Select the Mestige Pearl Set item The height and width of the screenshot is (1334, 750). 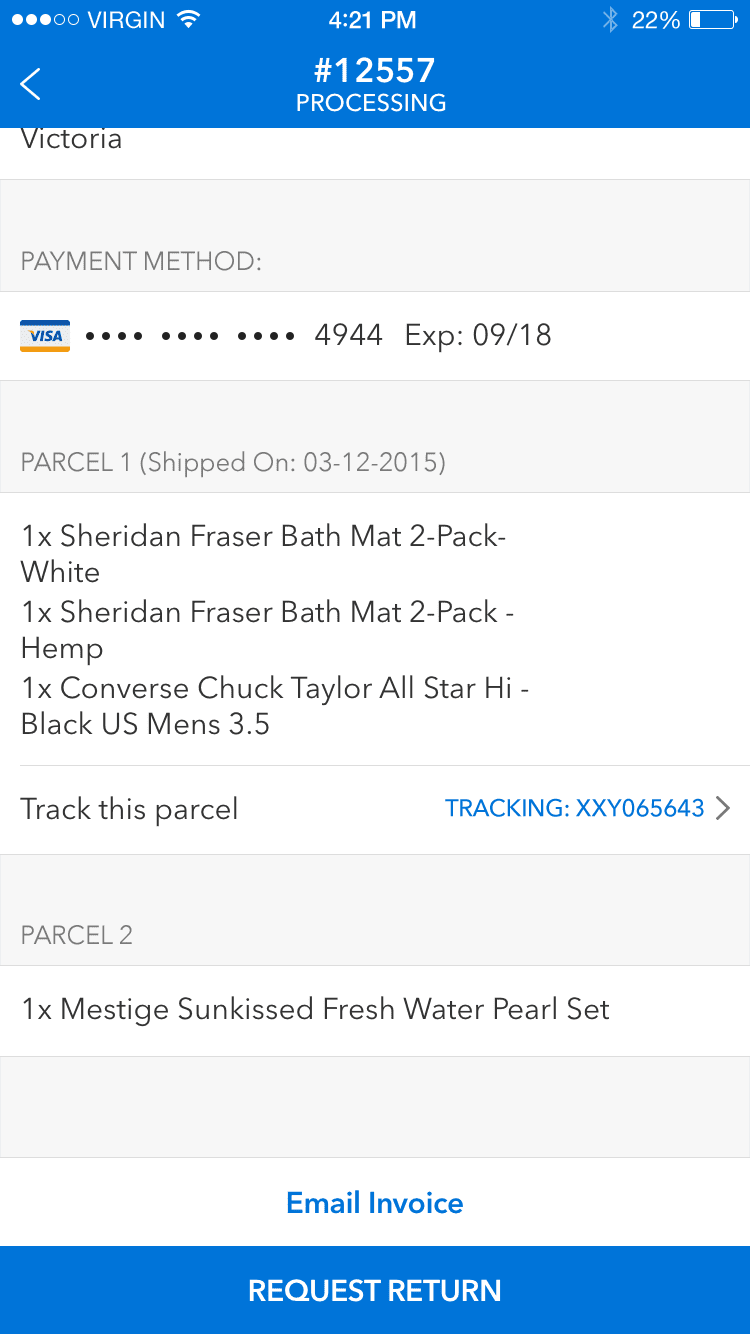315,1010
